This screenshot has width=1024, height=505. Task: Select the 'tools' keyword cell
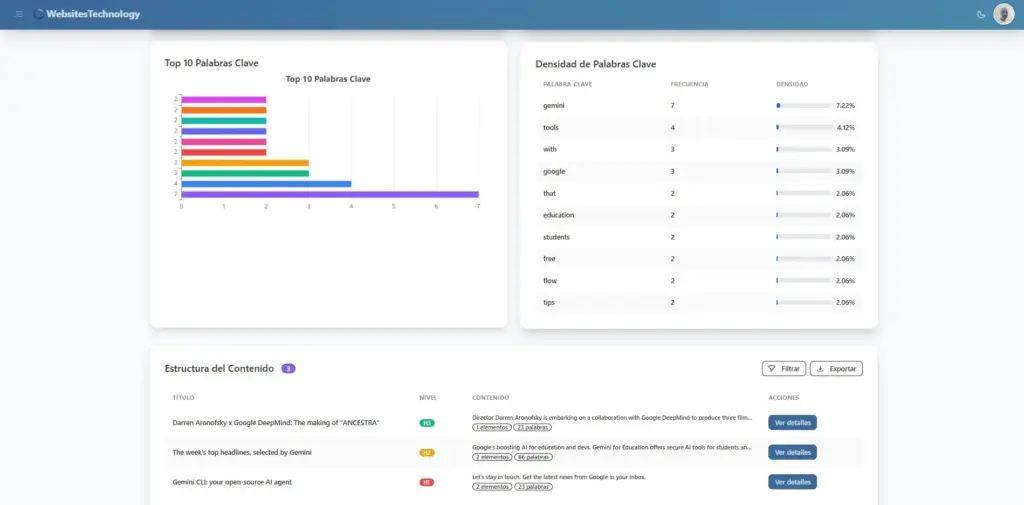tap(551, 127)
